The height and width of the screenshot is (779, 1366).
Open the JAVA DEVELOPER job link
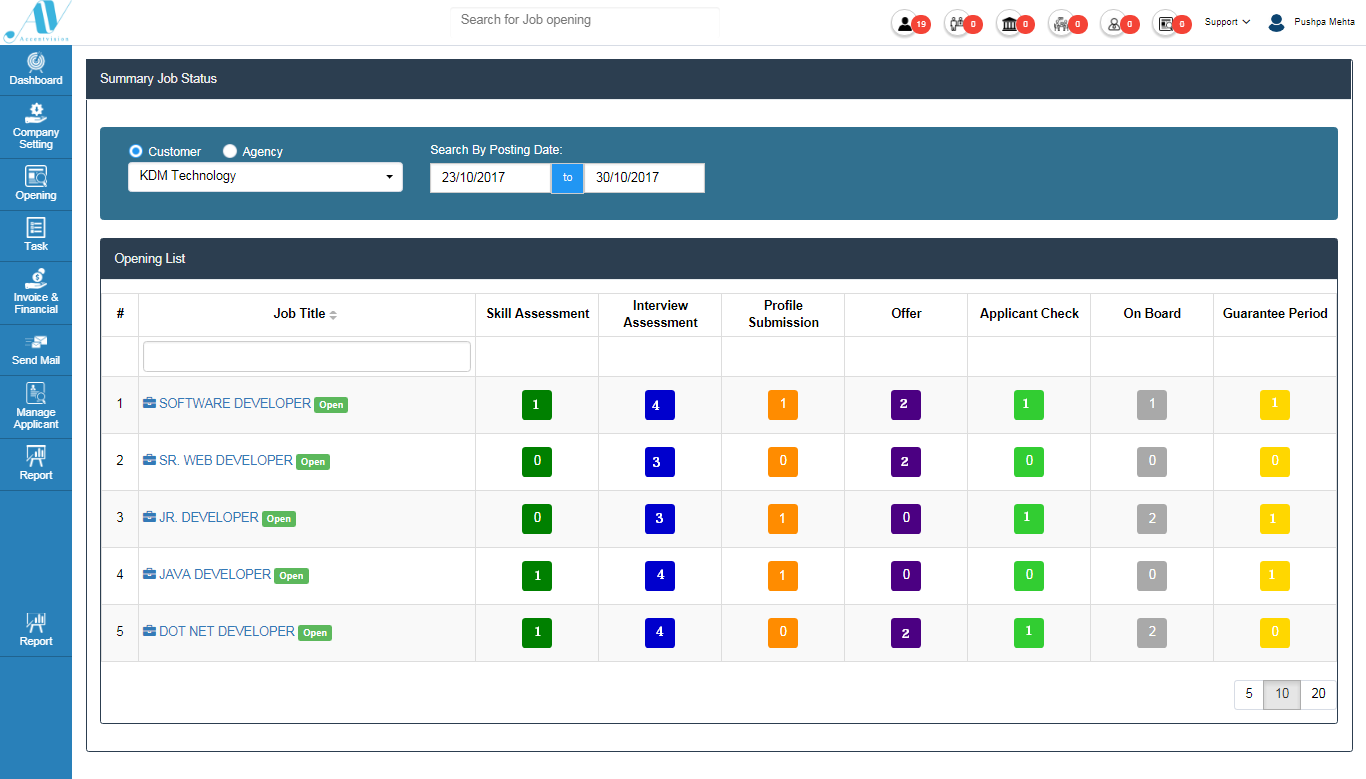[x=215, y=574]
